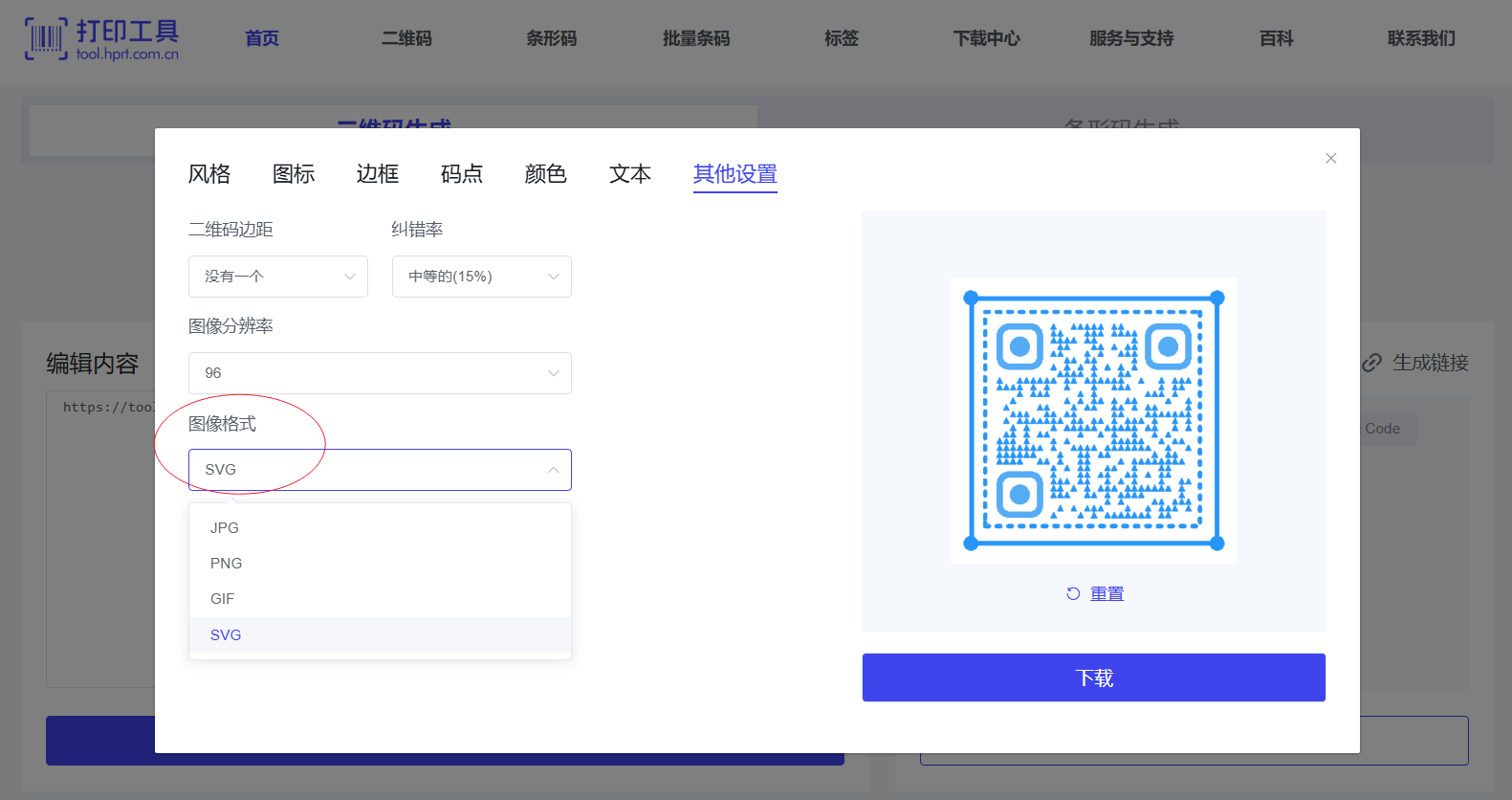The image size is (1512, 800).
Task: Open 条形码 in the top navigation
Action: coord(552,38)
